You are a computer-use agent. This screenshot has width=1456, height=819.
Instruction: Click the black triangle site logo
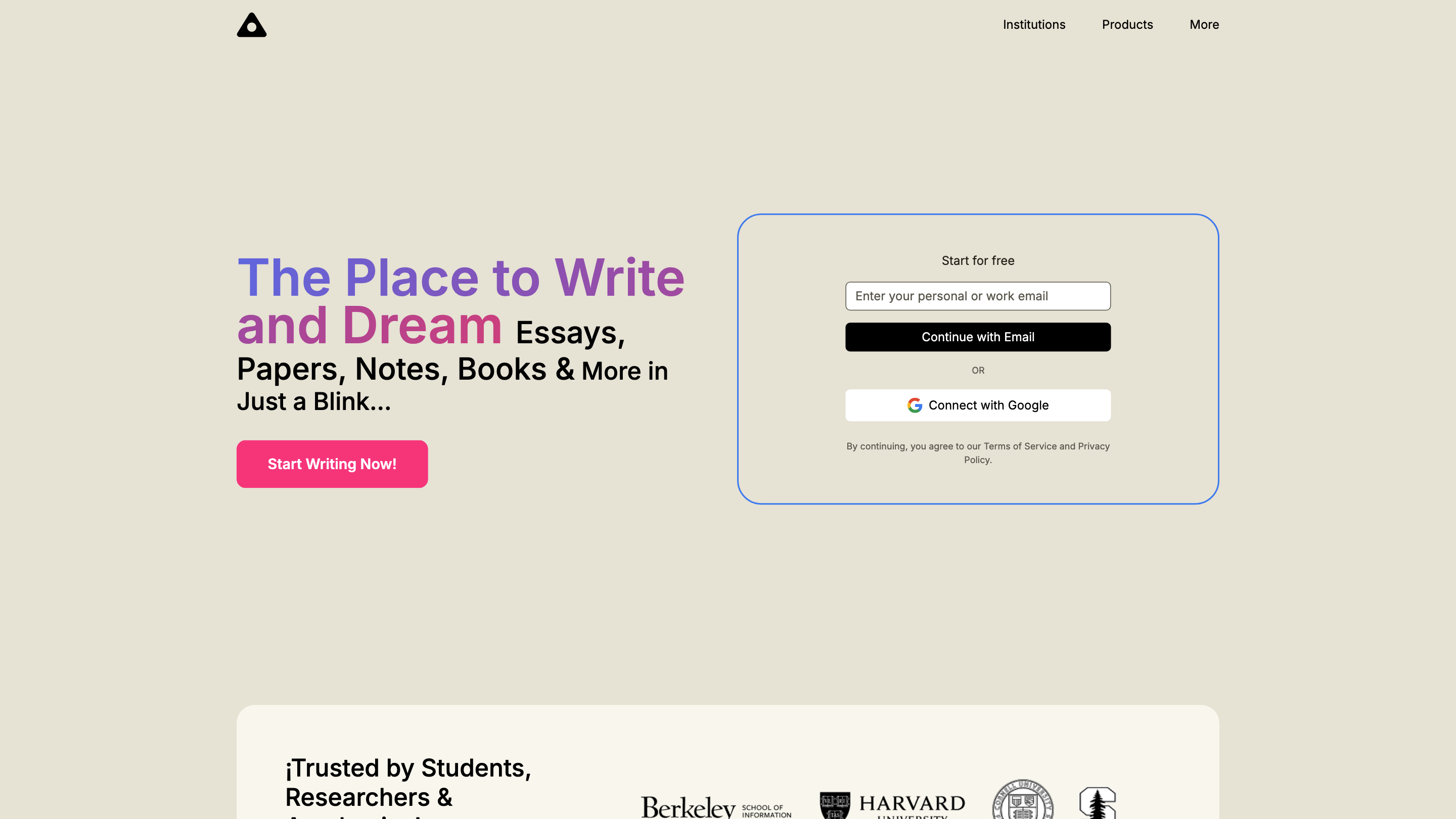pyautogui.click(x=252, y=25)
